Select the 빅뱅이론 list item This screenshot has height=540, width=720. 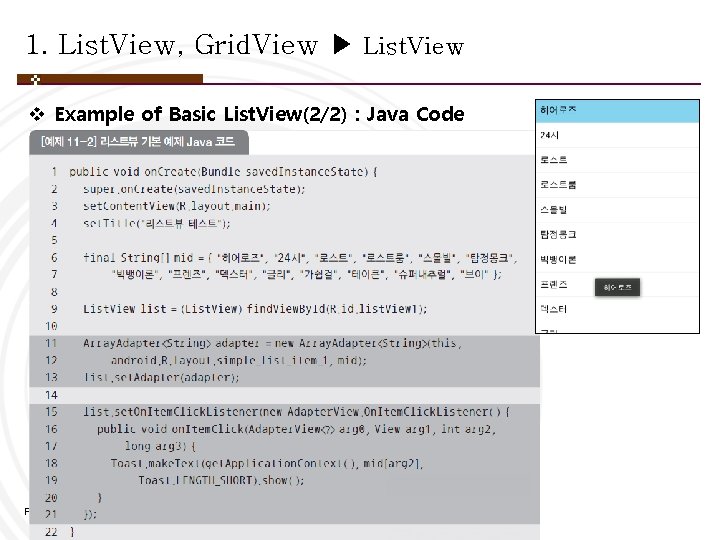pos(617,259)
